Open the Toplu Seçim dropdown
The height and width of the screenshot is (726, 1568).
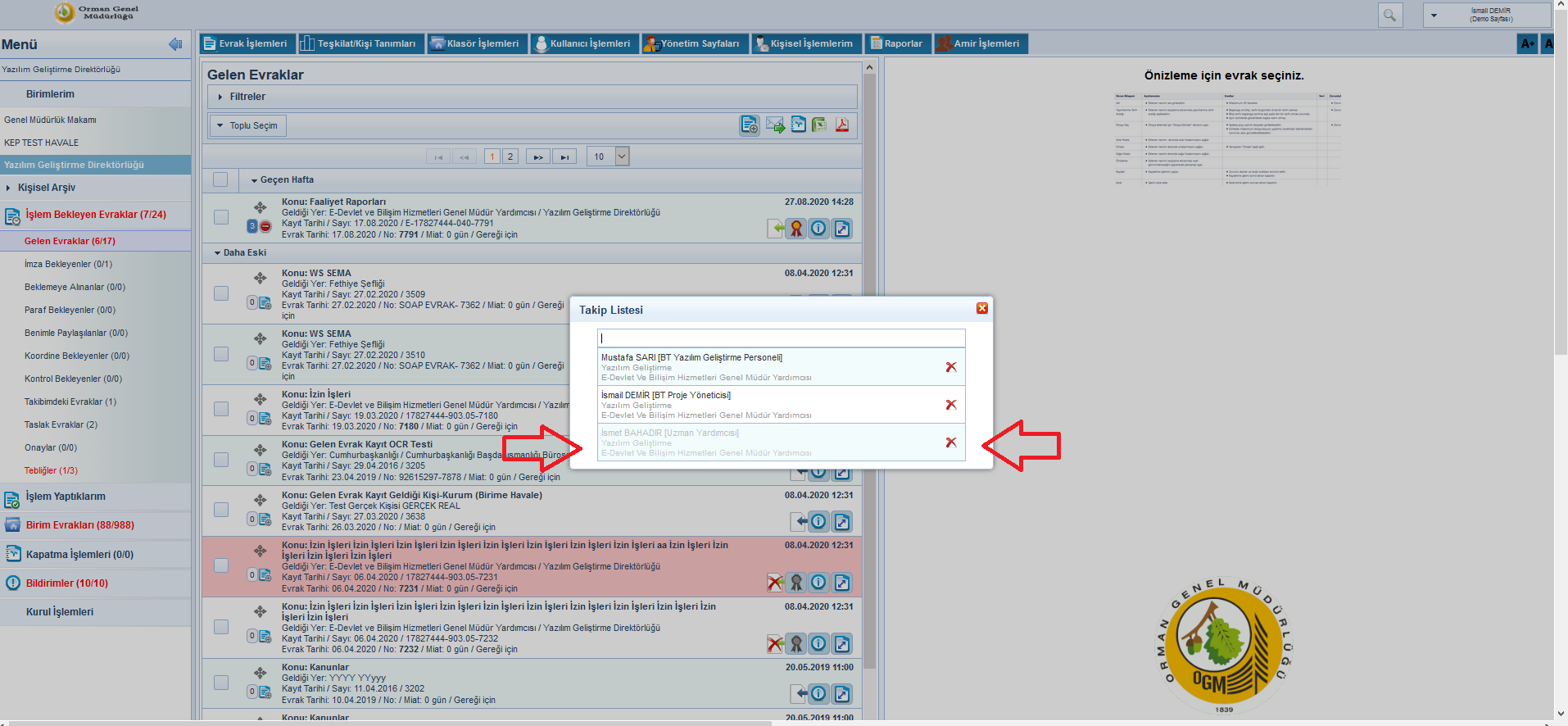coord(247,125)
